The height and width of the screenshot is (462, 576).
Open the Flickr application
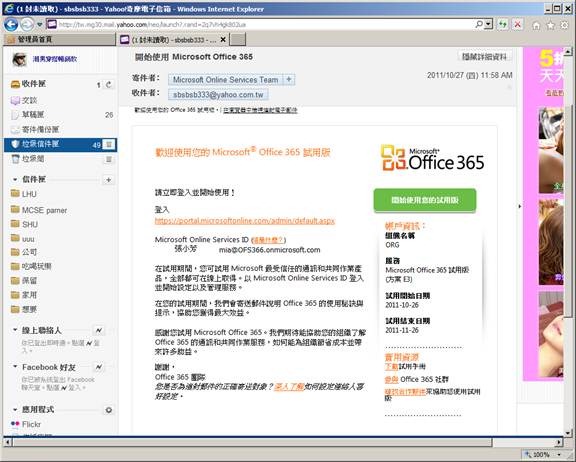point(31,424)
